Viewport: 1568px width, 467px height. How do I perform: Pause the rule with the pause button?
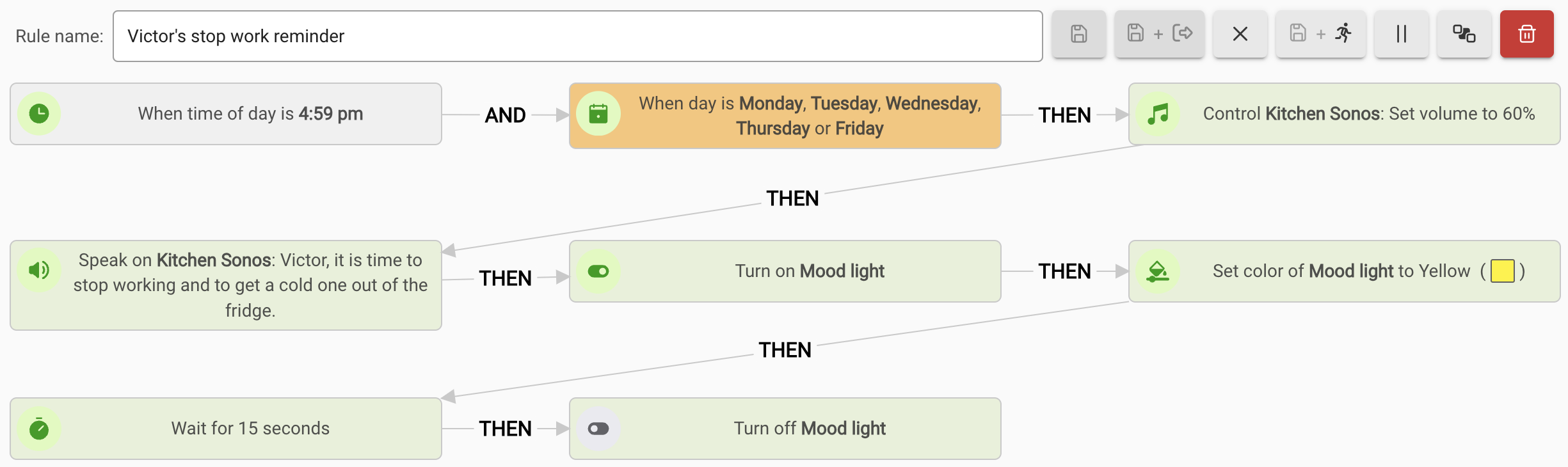pos(1401,34)
